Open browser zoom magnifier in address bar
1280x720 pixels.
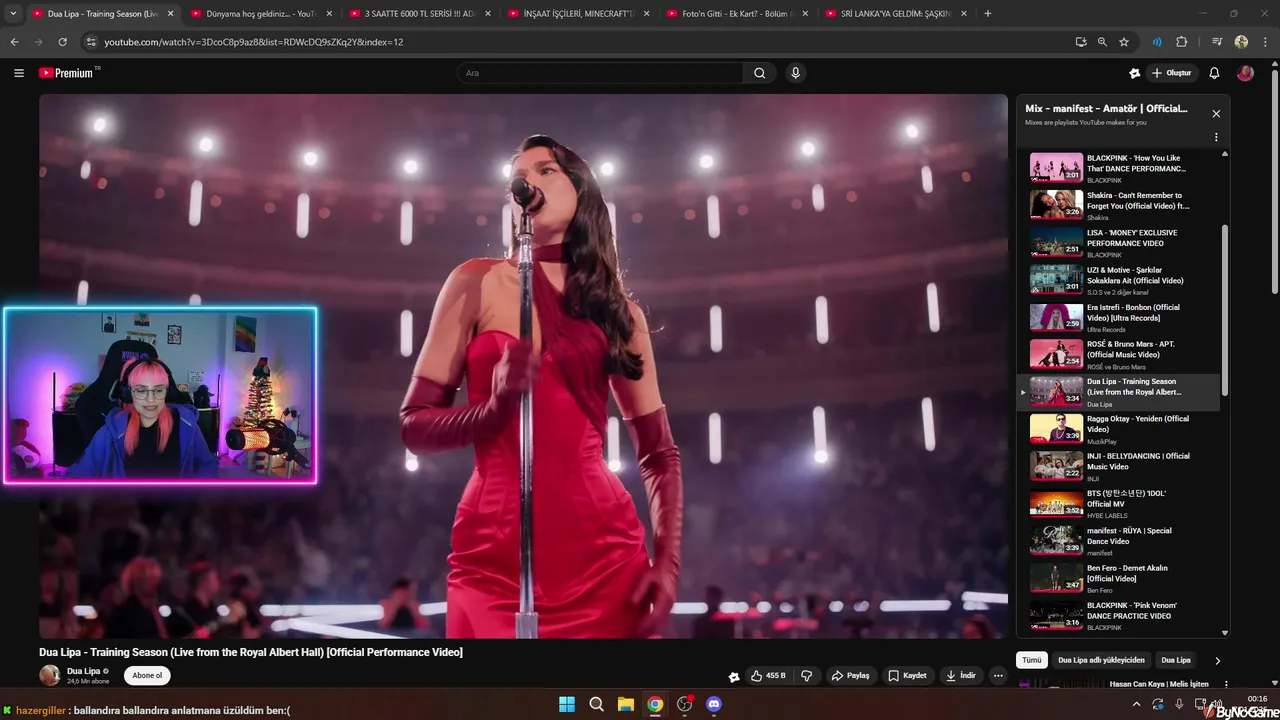click(x=1102, y=42)
